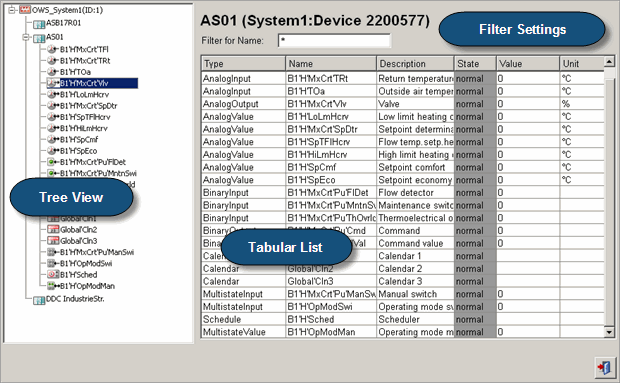Select the Outside air temper description cell
Image resolution: width=620 pixels, height=383 pixels.
(415, 91)
